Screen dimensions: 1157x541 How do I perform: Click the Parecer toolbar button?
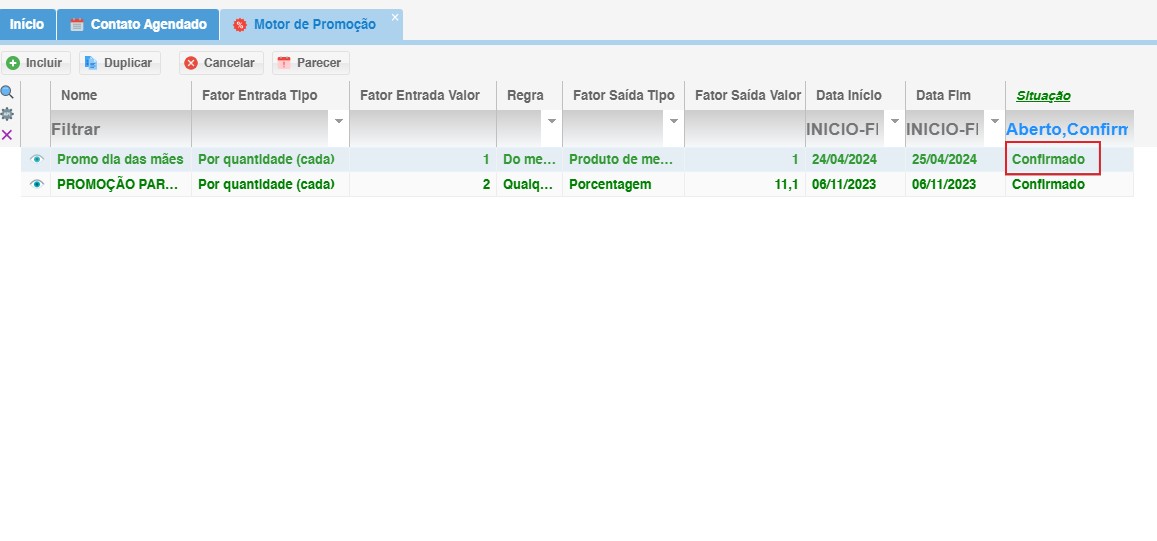click(x=310, y=63)
